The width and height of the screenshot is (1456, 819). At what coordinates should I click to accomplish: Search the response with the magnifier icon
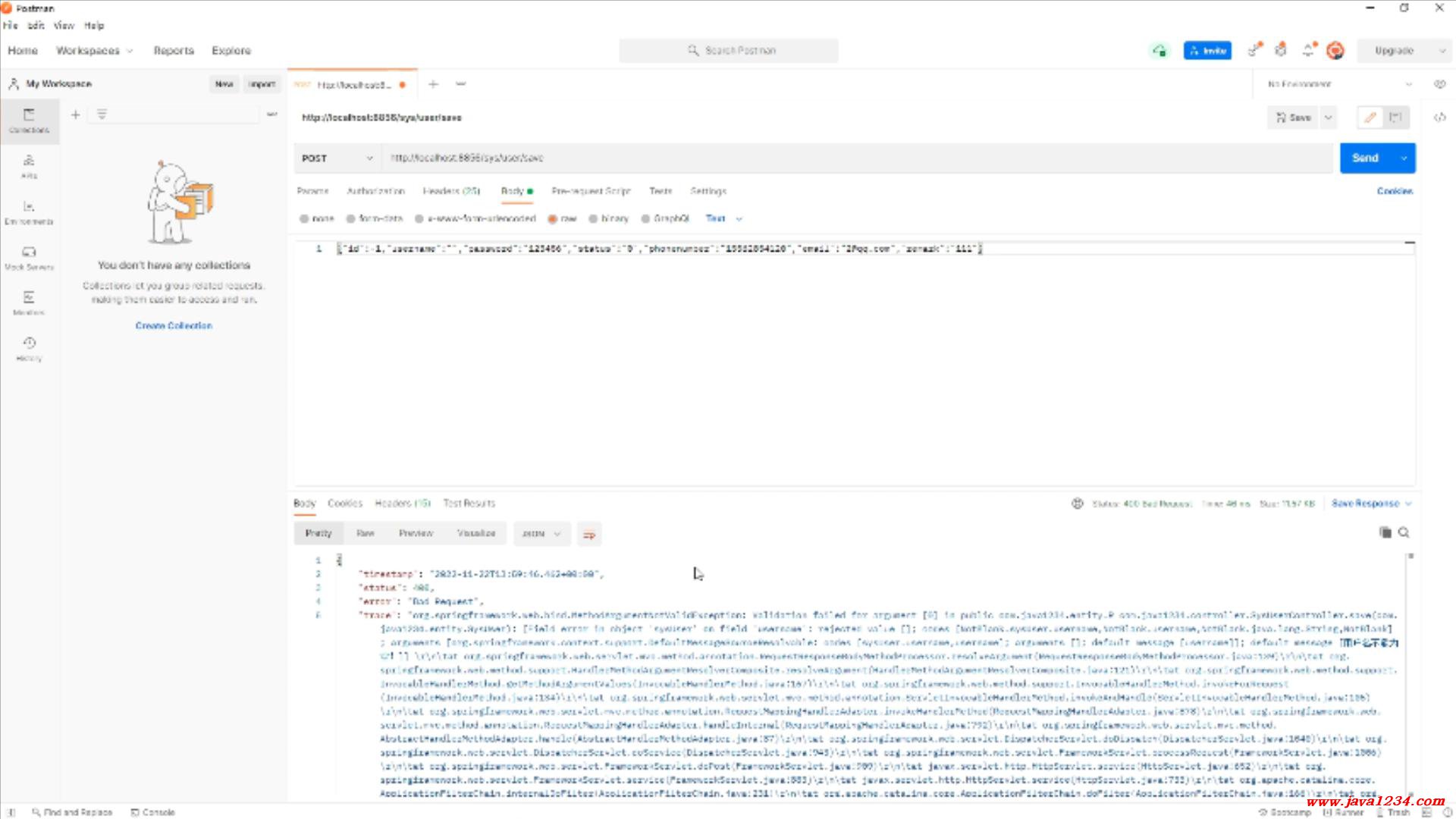[x=1404, y=533]
